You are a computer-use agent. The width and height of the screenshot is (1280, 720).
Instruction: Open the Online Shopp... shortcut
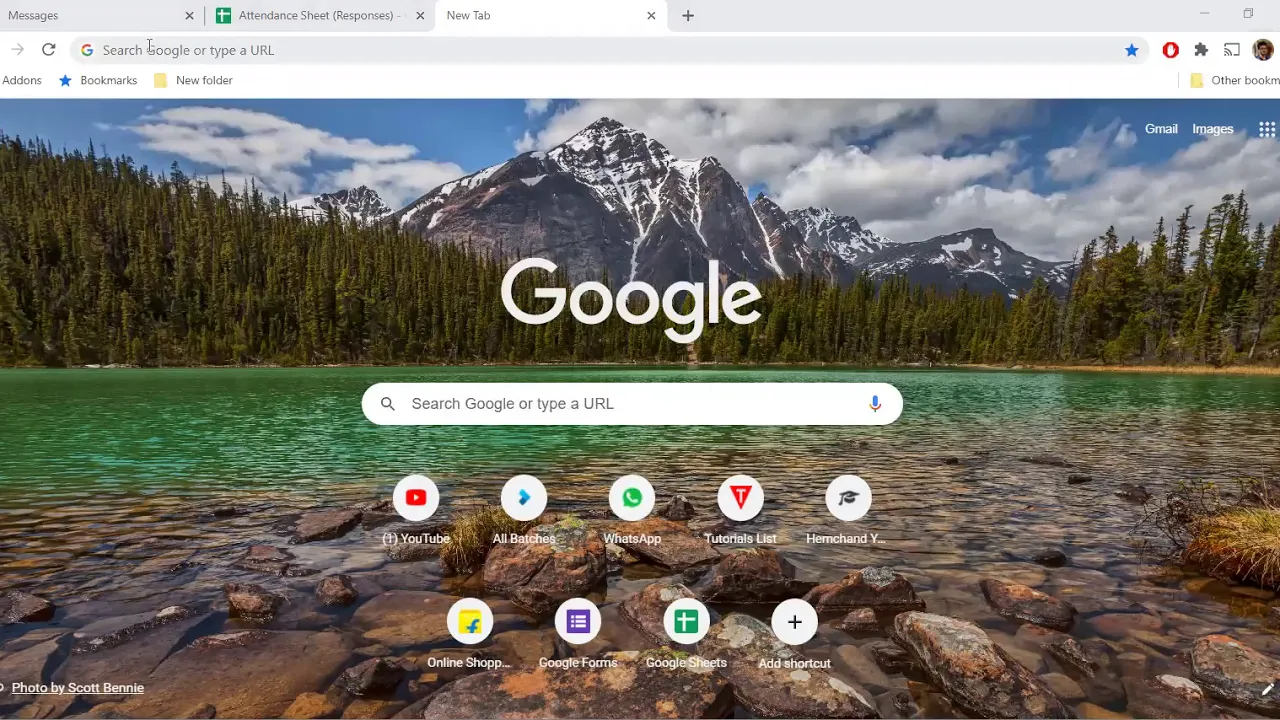[470, 622]
